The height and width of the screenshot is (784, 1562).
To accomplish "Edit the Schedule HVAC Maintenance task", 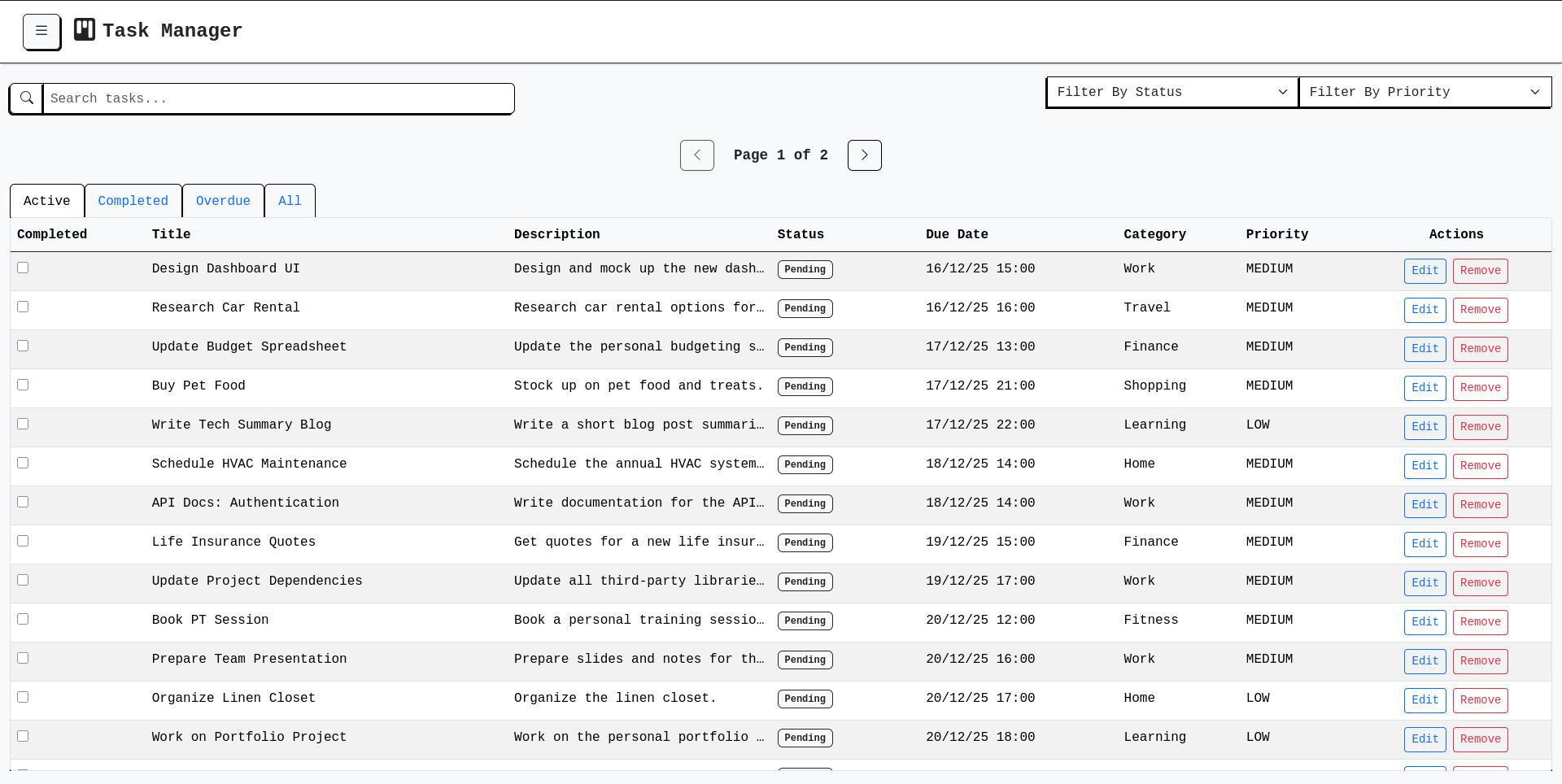I will [x=1425, y=466].
